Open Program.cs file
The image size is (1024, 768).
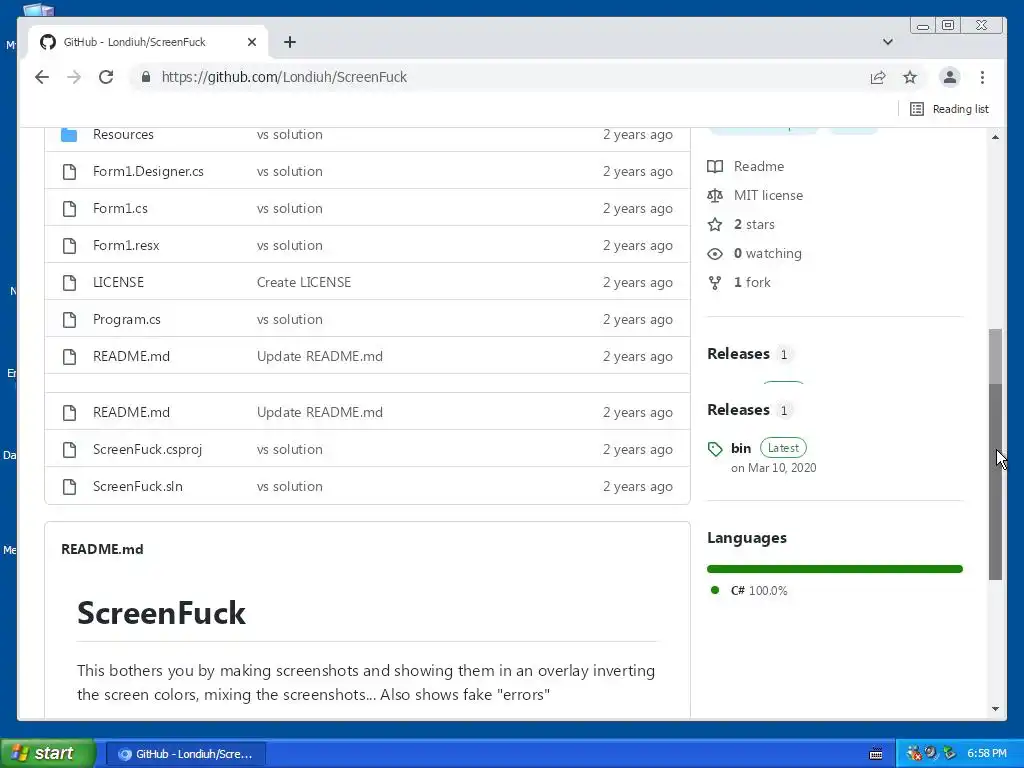[x=127, y=319]
